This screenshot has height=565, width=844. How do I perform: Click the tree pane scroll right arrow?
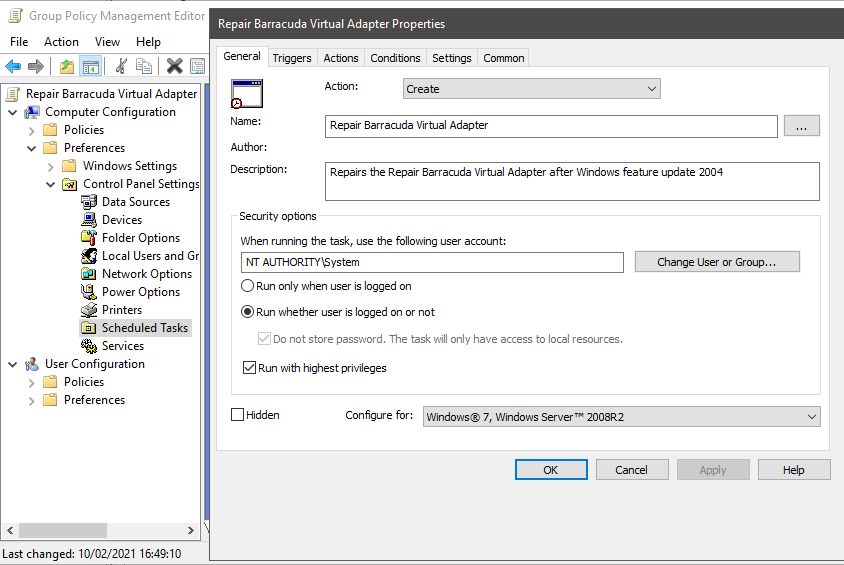coord(191,531)
